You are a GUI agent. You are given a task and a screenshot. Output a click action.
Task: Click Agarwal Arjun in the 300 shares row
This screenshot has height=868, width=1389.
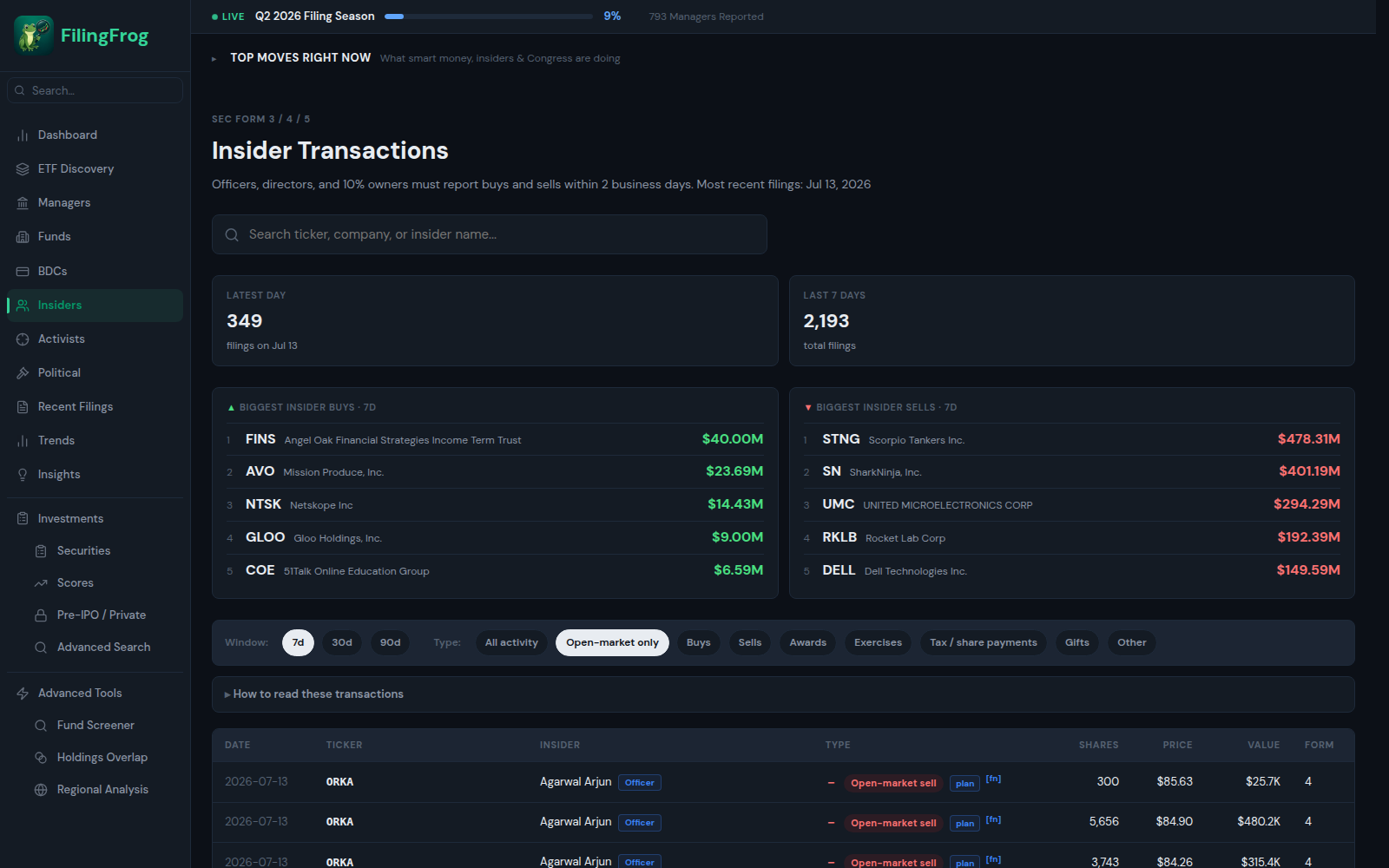576,782
